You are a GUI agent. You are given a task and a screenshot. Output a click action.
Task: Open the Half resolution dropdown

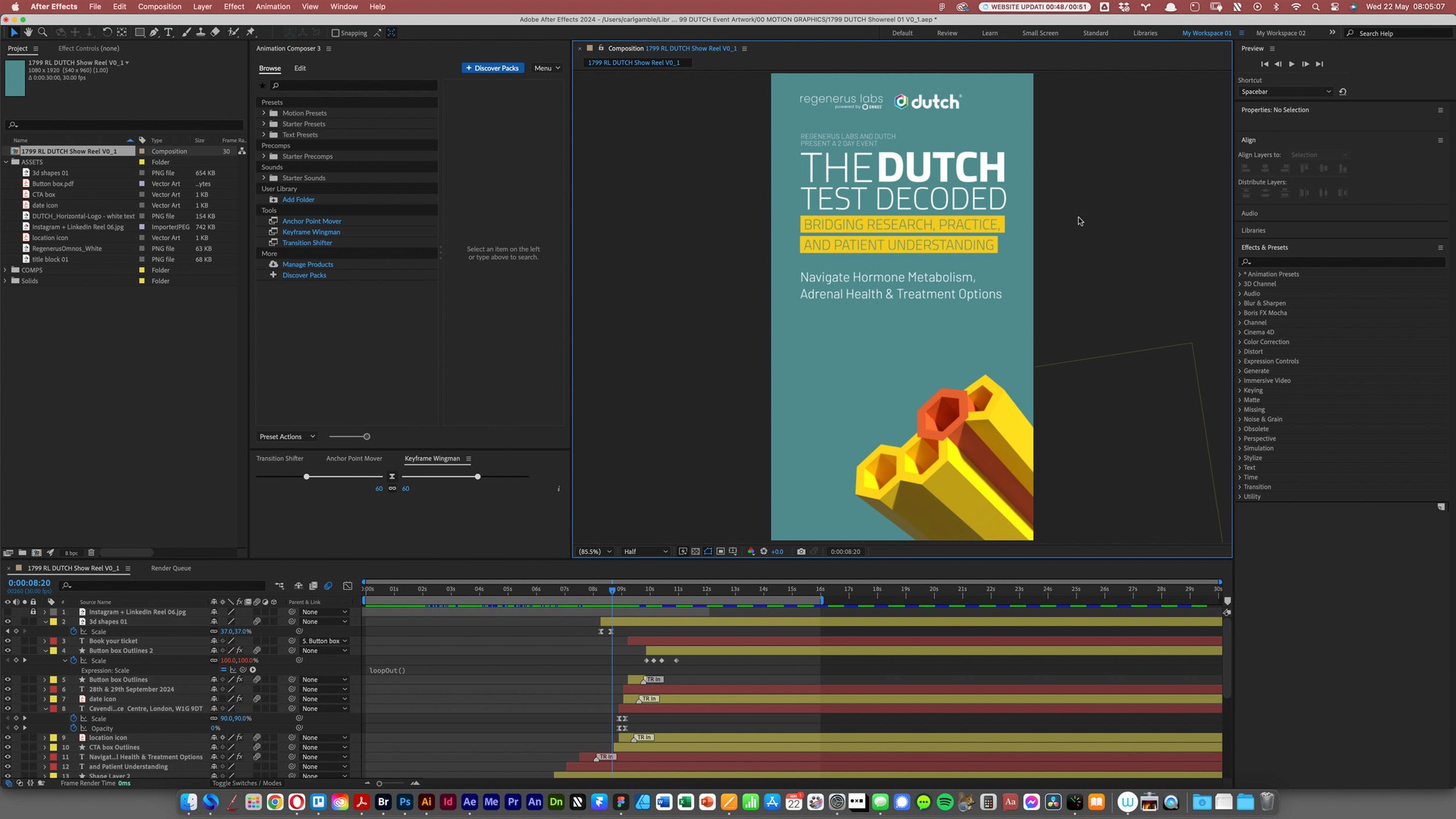[x=645, y=552]
